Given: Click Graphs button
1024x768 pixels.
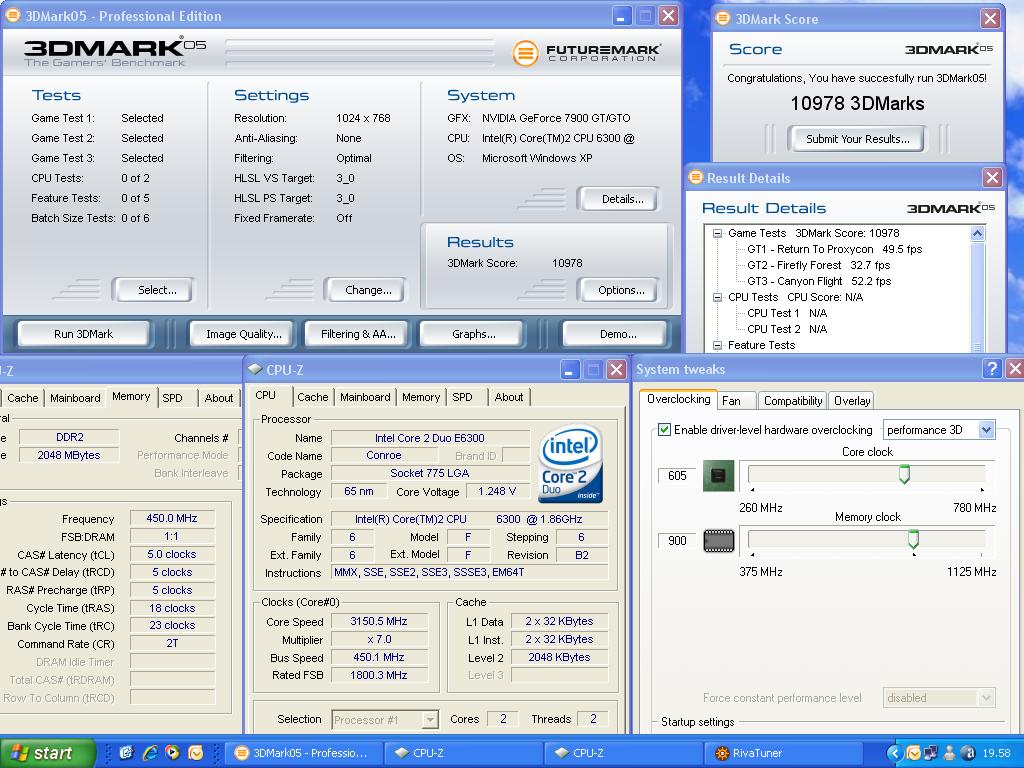Looking at the screenshot, I should [x=473, y=334].
